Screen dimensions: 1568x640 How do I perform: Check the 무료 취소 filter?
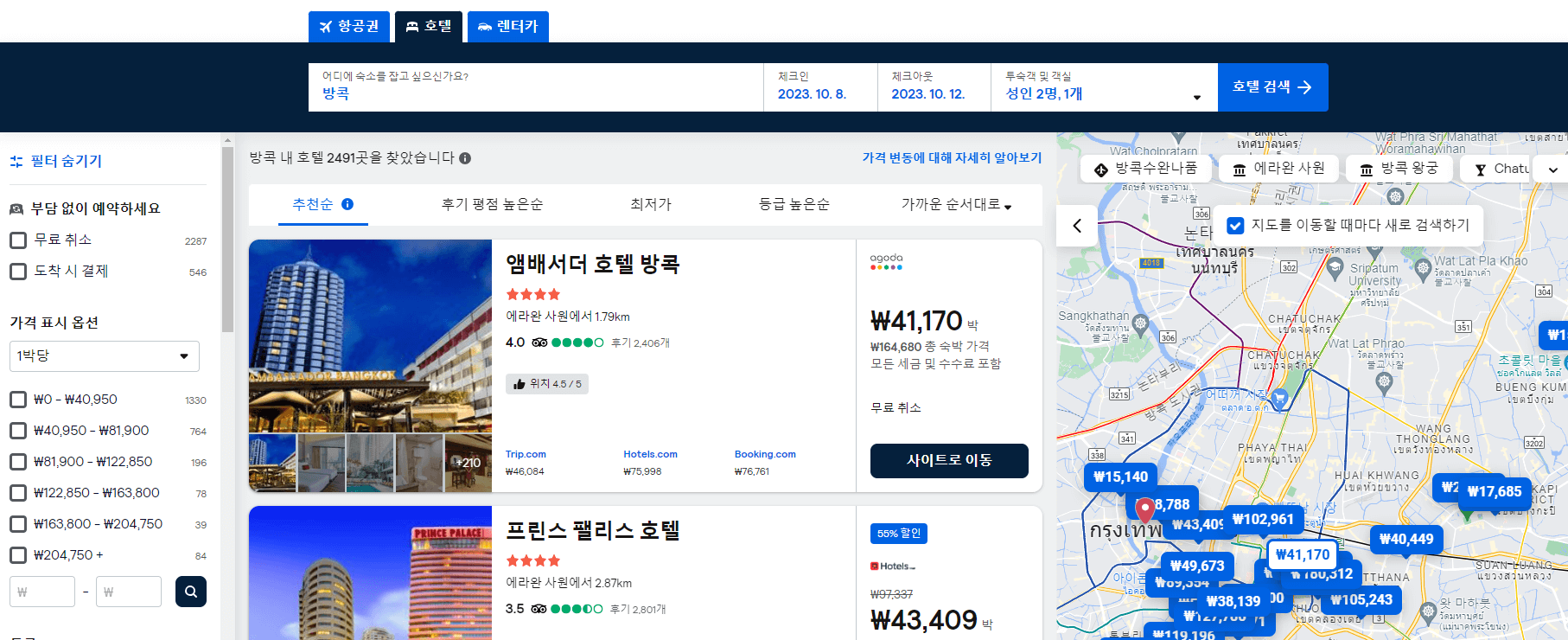pyautogui.click(x=18, y=240)
